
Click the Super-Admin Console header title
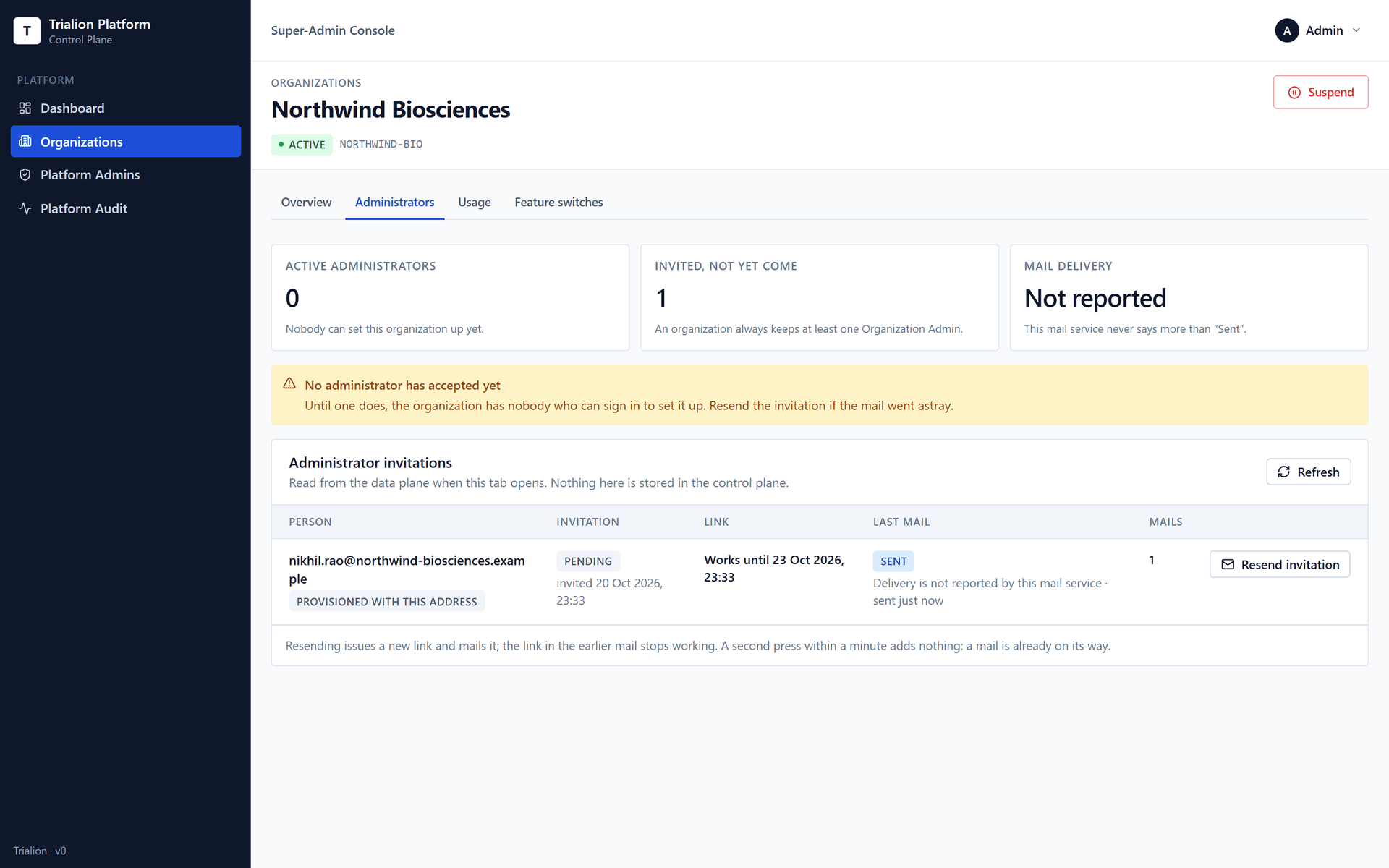(333, 30)
